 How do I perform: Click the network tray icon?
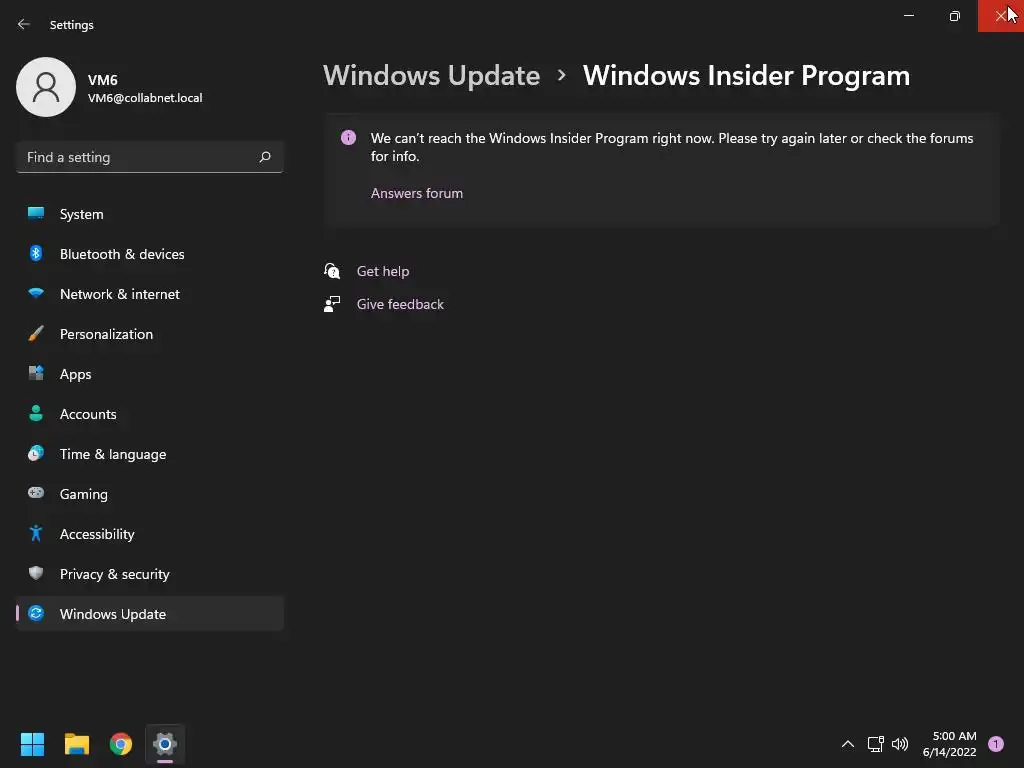tap(875, 744)
